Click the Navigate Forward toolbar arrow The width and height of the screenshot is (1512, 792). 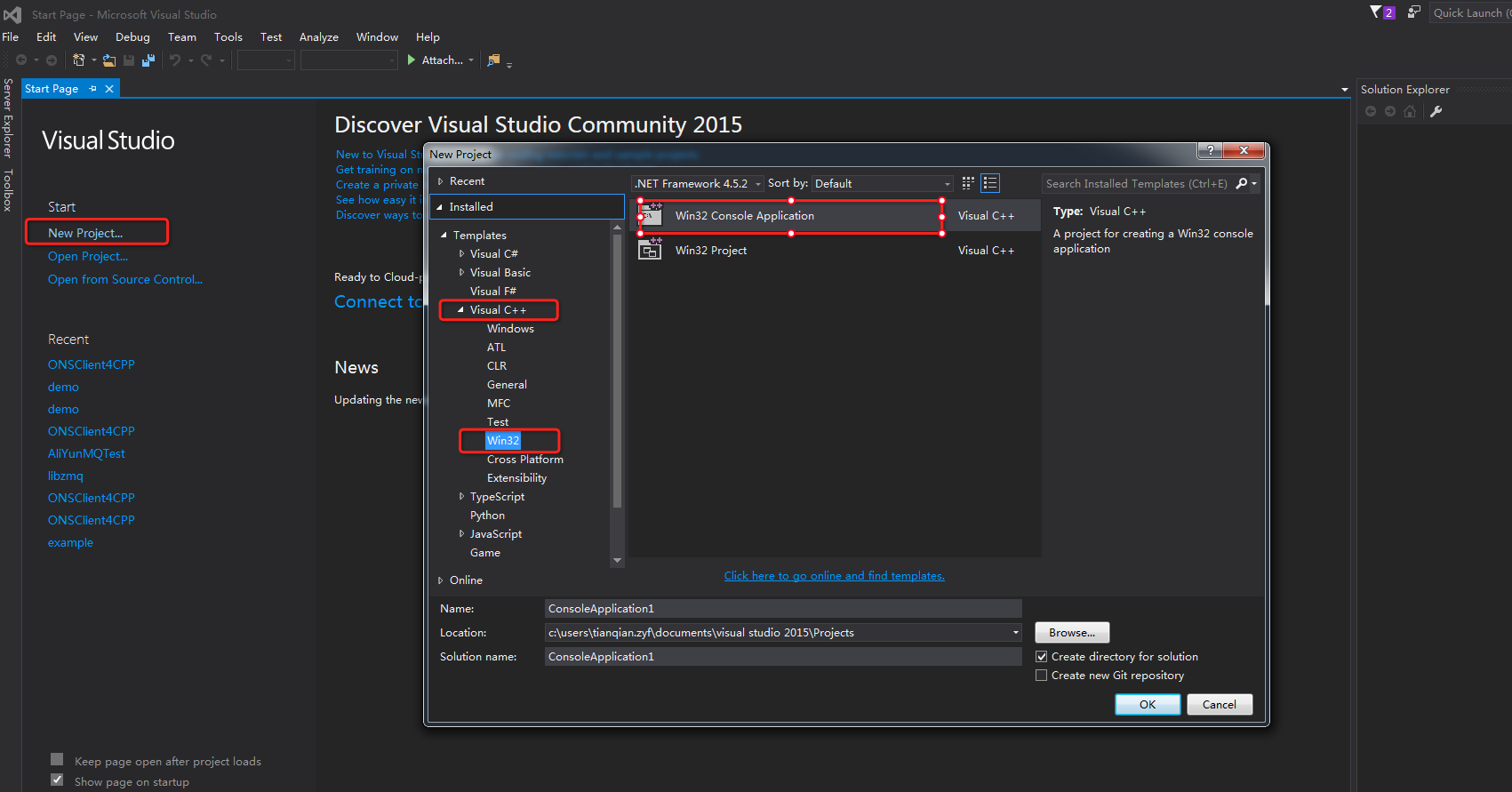click(52, 60)
